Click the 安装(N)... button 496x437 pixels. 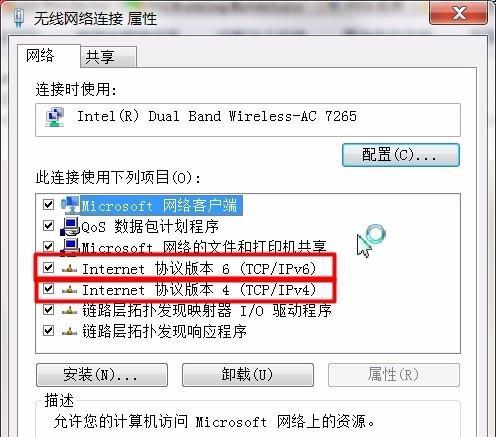tap(102, 375)
